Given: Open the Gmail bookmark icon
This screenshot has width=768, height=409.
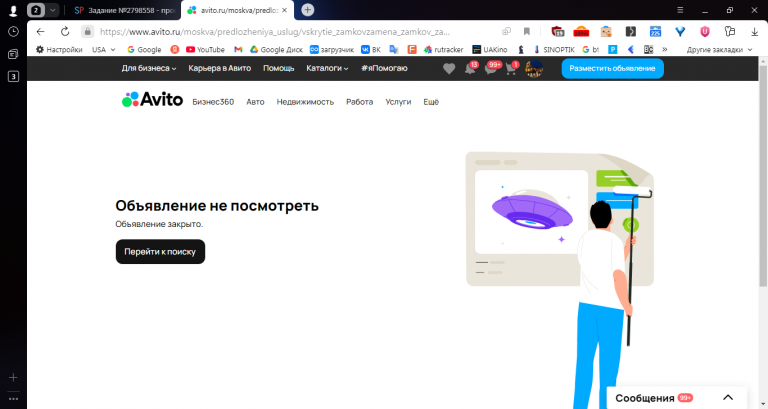Looking at the screenshot, I should coord(238,49).
